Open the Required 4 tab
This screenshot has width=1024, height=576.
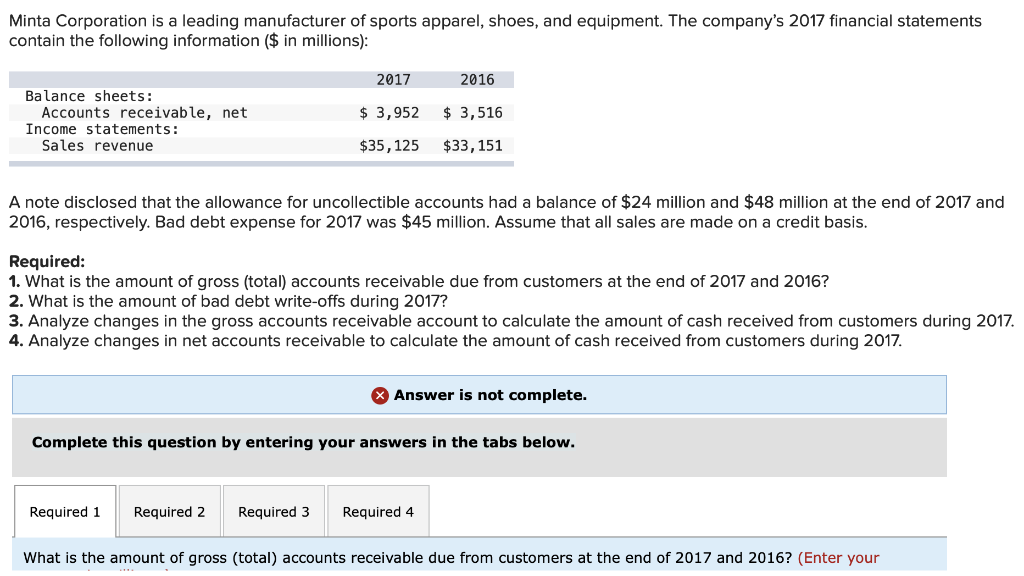click(377, 511)
